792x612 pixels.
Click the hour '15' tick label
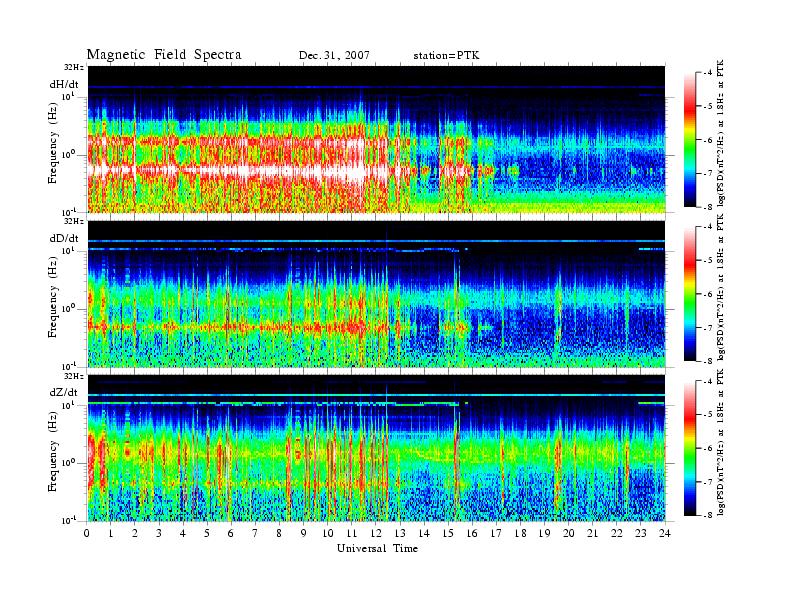point(448,533)
